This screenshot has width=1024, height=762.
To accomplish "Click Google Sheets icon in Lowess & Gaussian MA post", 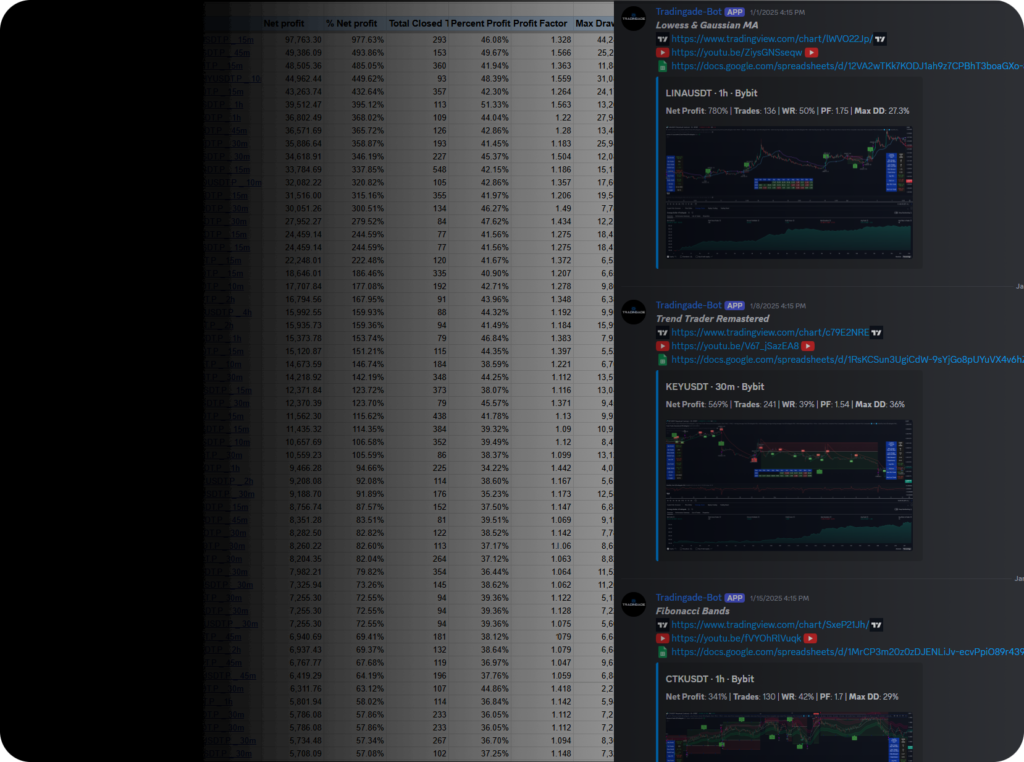I will [662, 66].
